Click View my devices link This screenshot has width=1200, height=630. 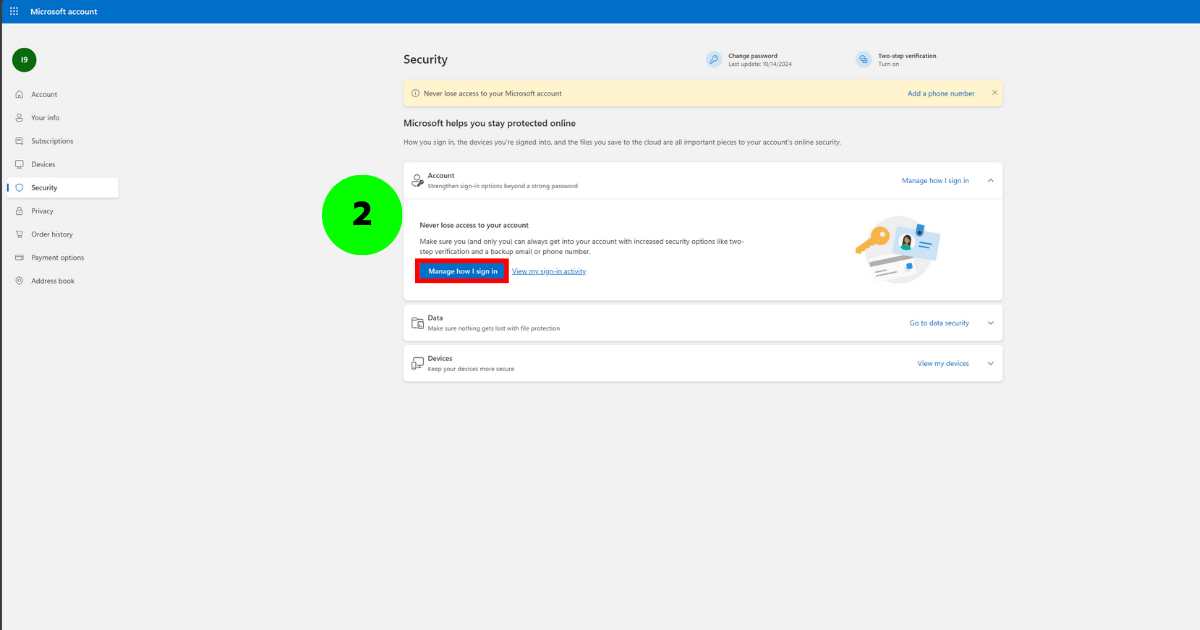click(943, 363)
